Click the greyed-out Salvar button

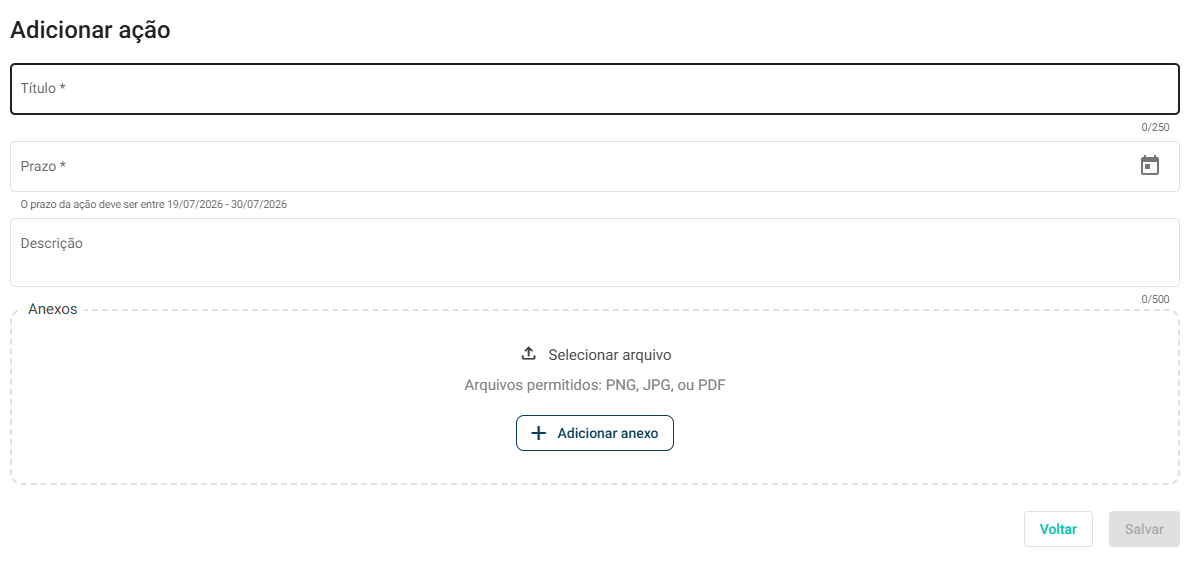coord(1144,529)
